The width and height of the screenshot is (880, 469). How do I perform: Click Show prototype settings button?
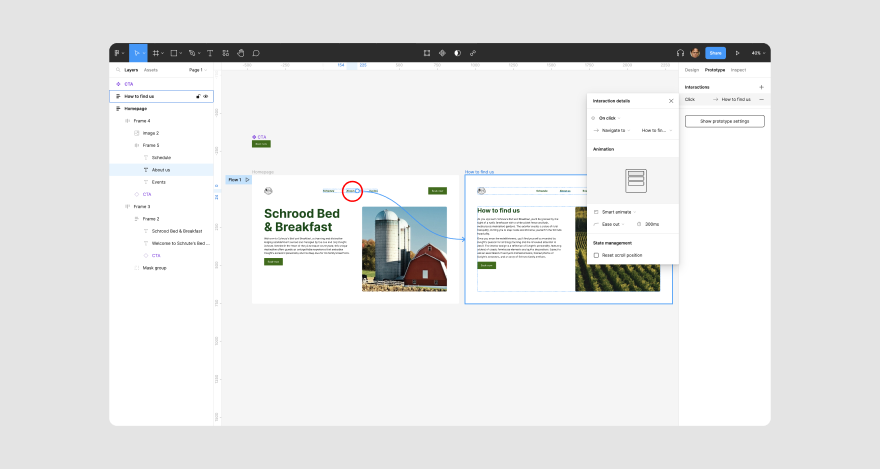point(725,121)
